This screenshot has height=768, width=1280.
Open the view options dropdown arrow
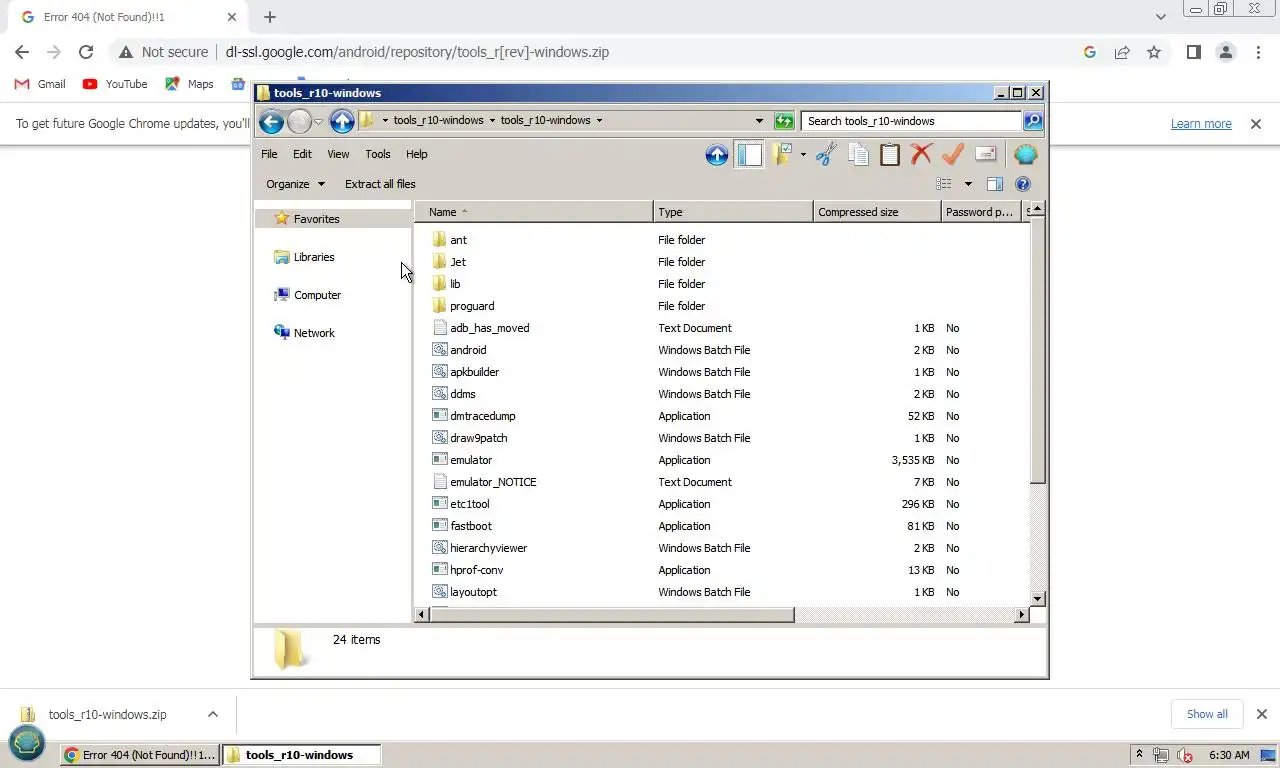click(968, 184)
